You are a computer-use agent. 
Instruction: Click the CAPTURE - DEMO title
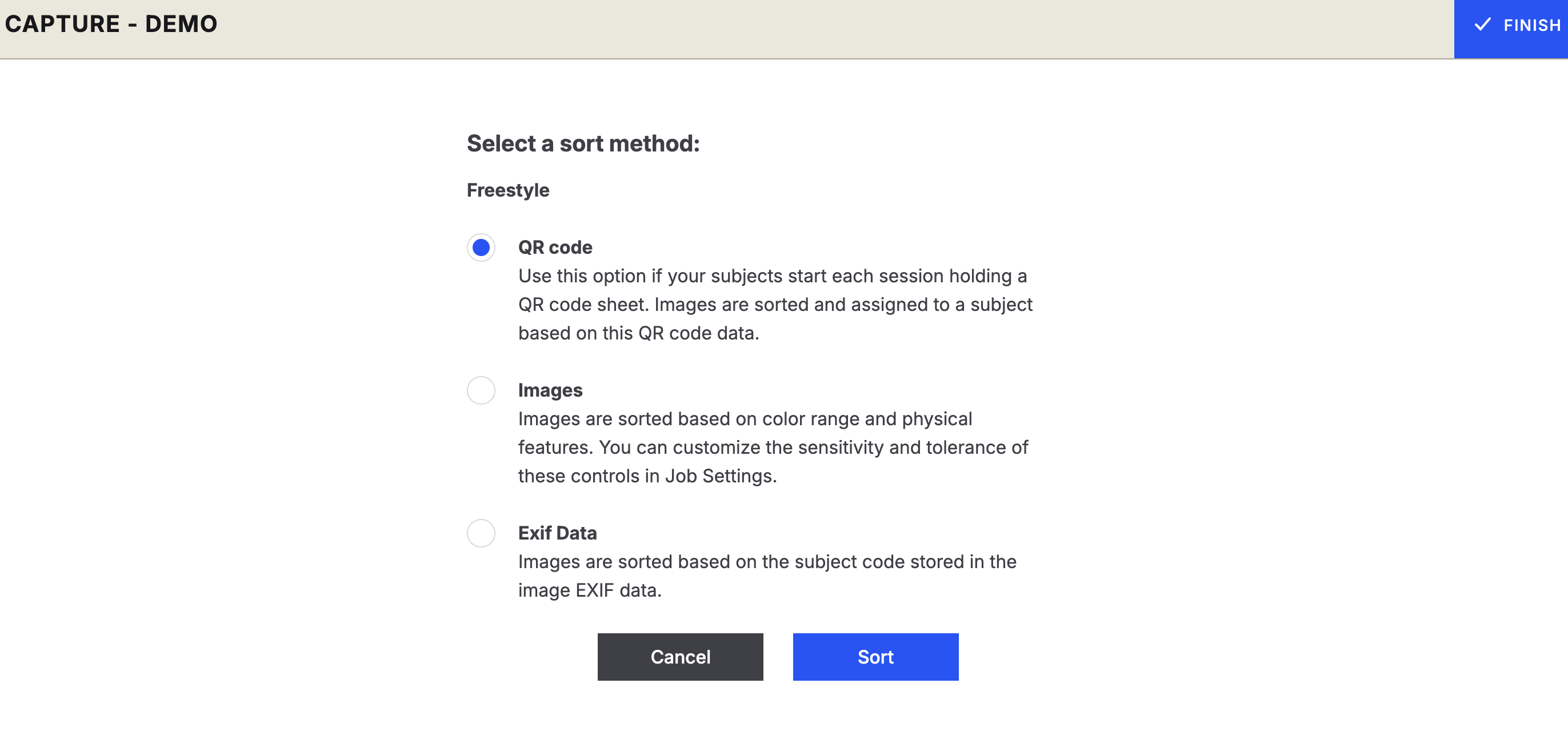point(111,24)
